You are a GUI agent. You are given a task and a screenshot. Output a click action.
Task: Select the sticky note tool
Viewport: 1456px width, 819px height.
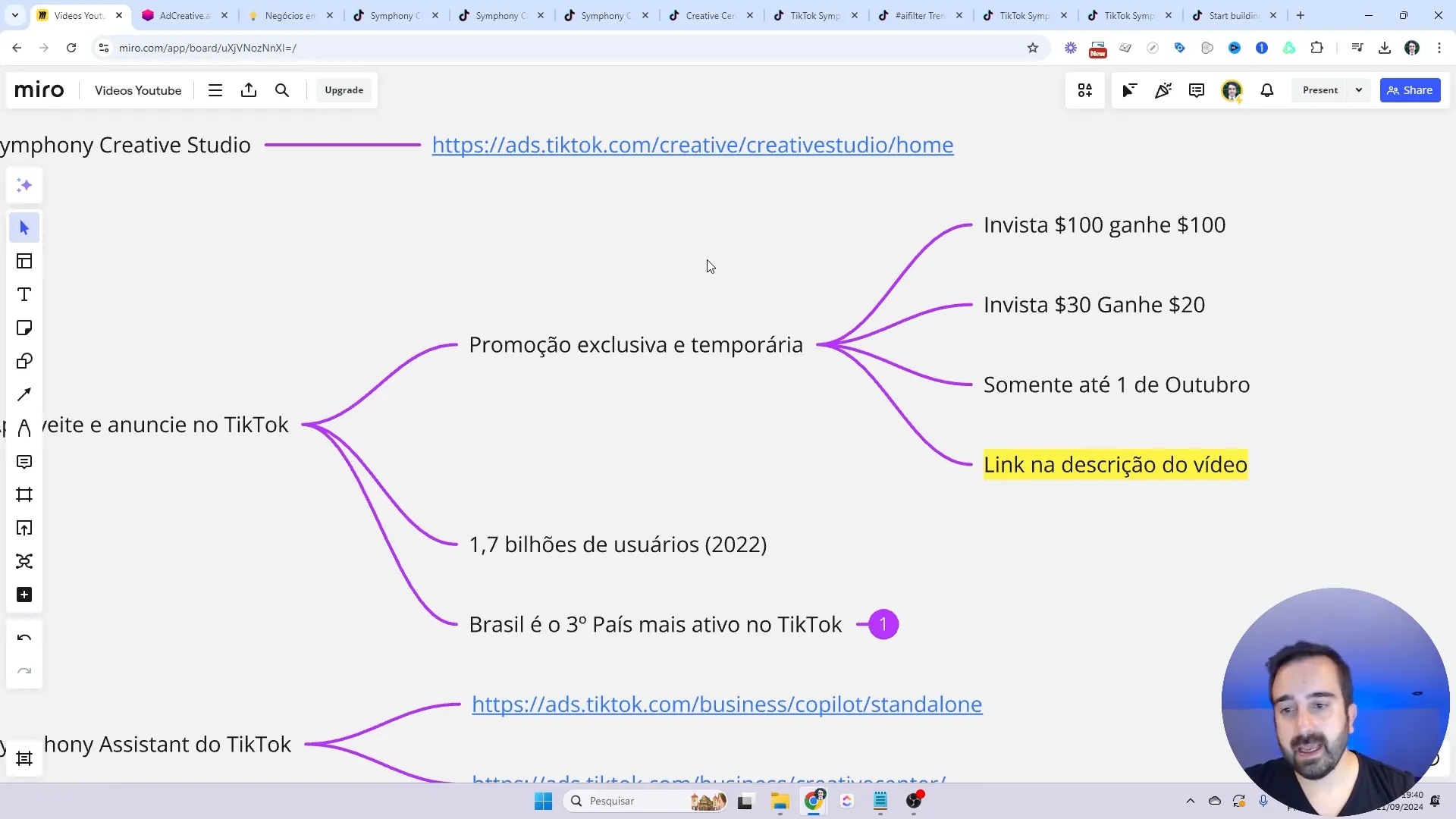click(x=24, y=328)
